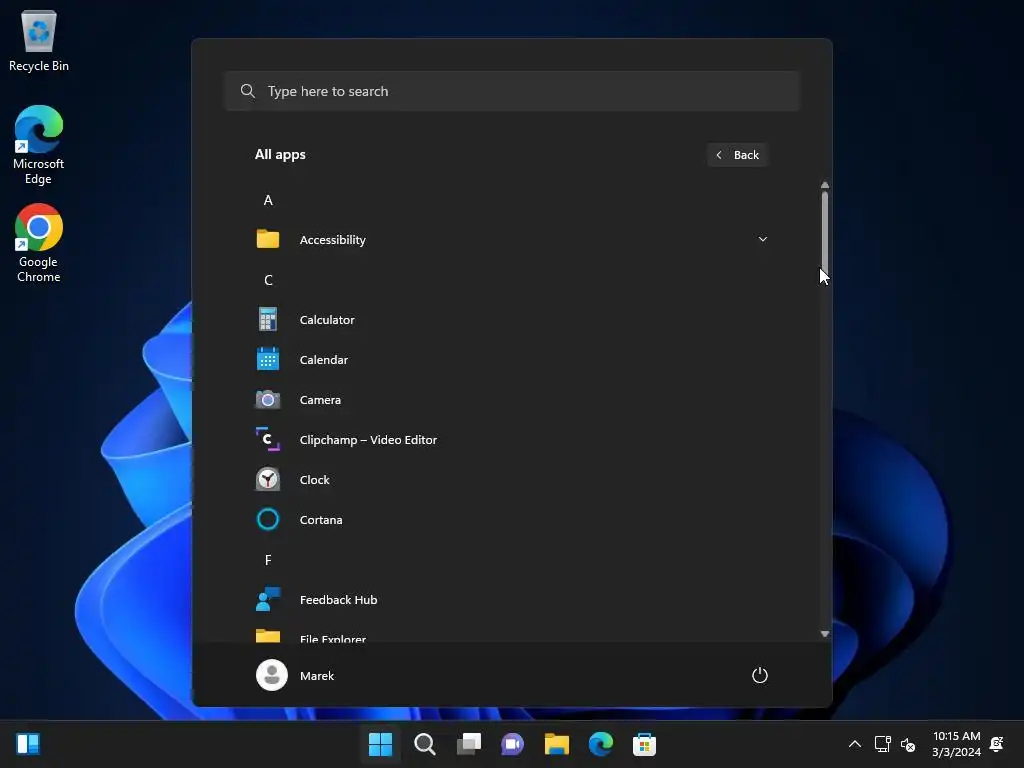The height and width of the screenshot is (768, 1024).
Task: Open the notification bell icon
Action: [997, 743]
